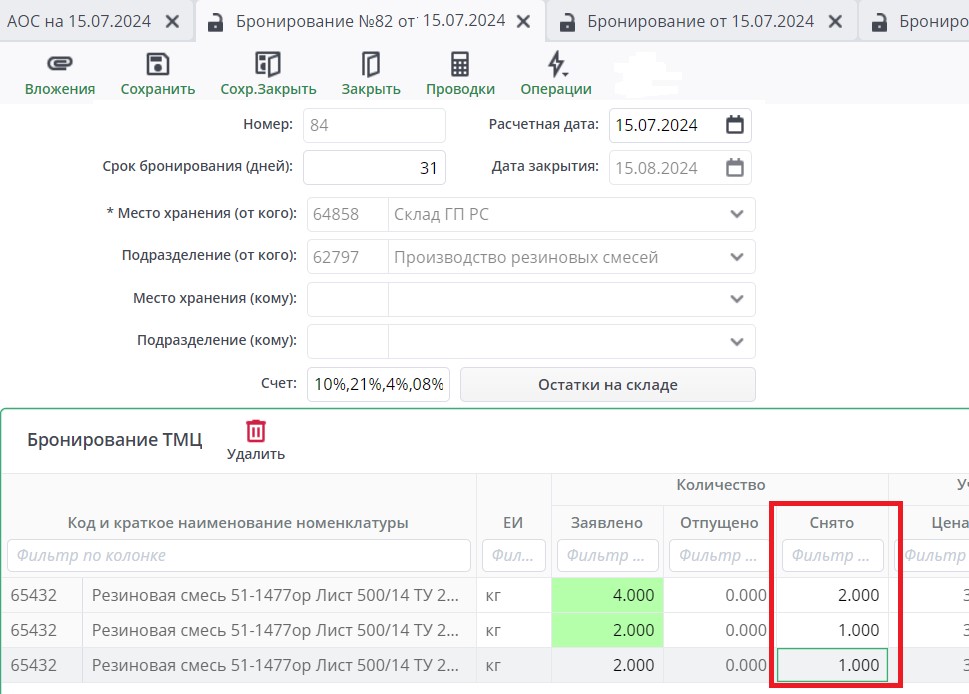Screen dimensions: 969x694
Task: Open Проводки calculator icon
Action: tap(460, 65)
